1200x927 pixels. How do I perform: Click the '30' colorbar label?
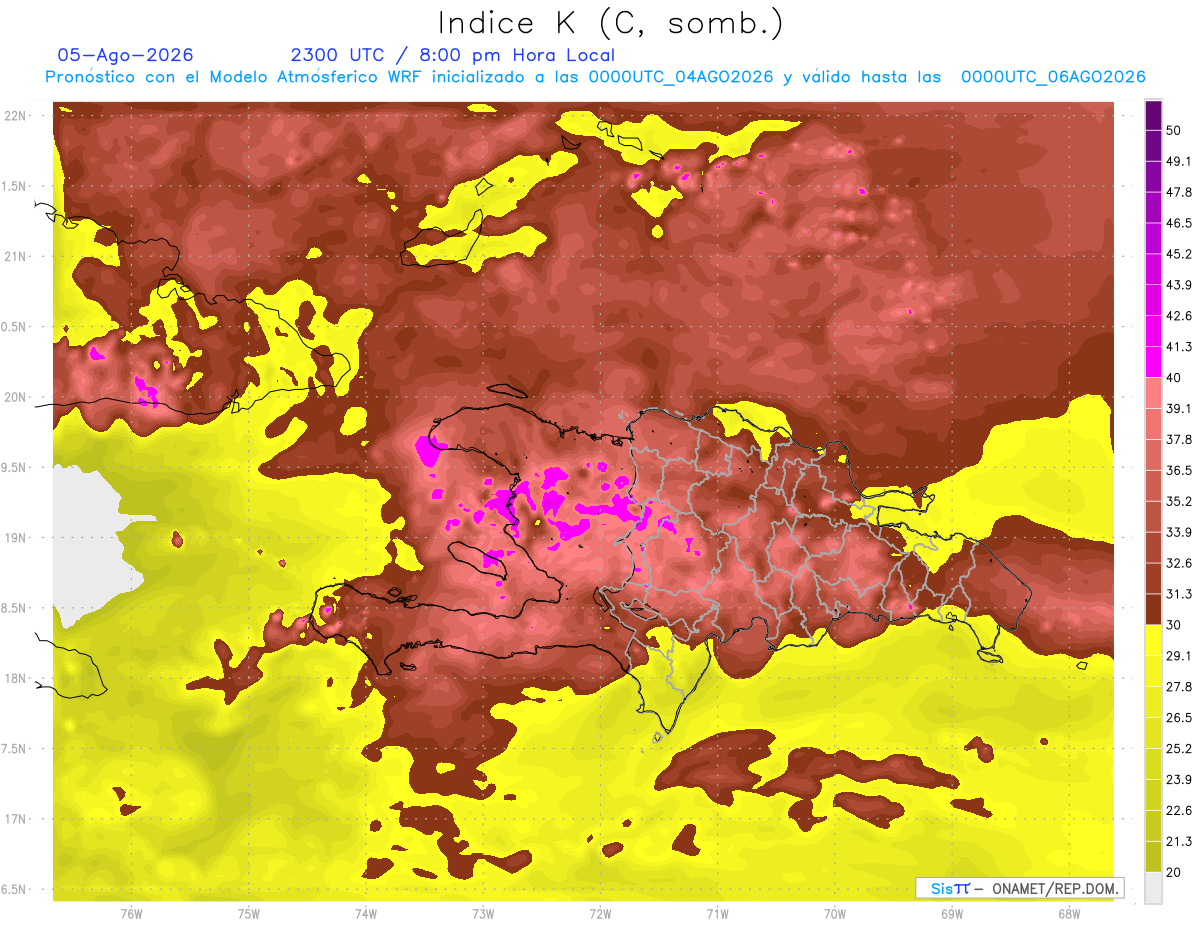pyautogui.click(x=1174, y=625)
